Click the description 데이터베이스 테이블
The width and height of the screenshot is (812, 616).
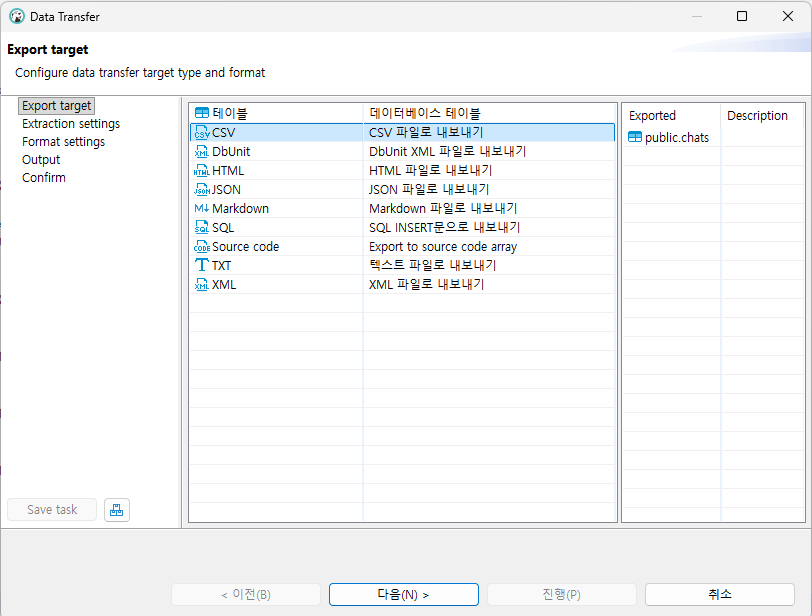point(425,113)
